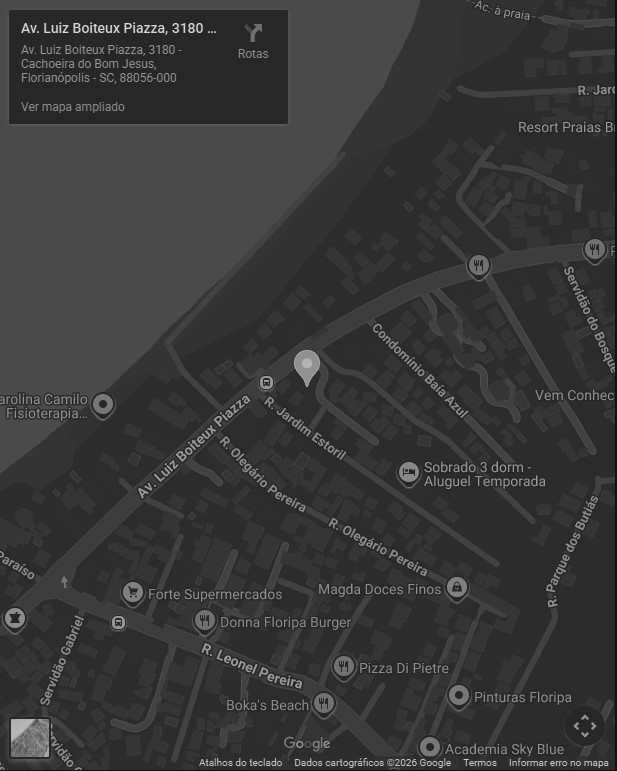Click the Carolina Camilo Fisioterapia marker
Screen dimensions: 617x771
tap(103, 406)
